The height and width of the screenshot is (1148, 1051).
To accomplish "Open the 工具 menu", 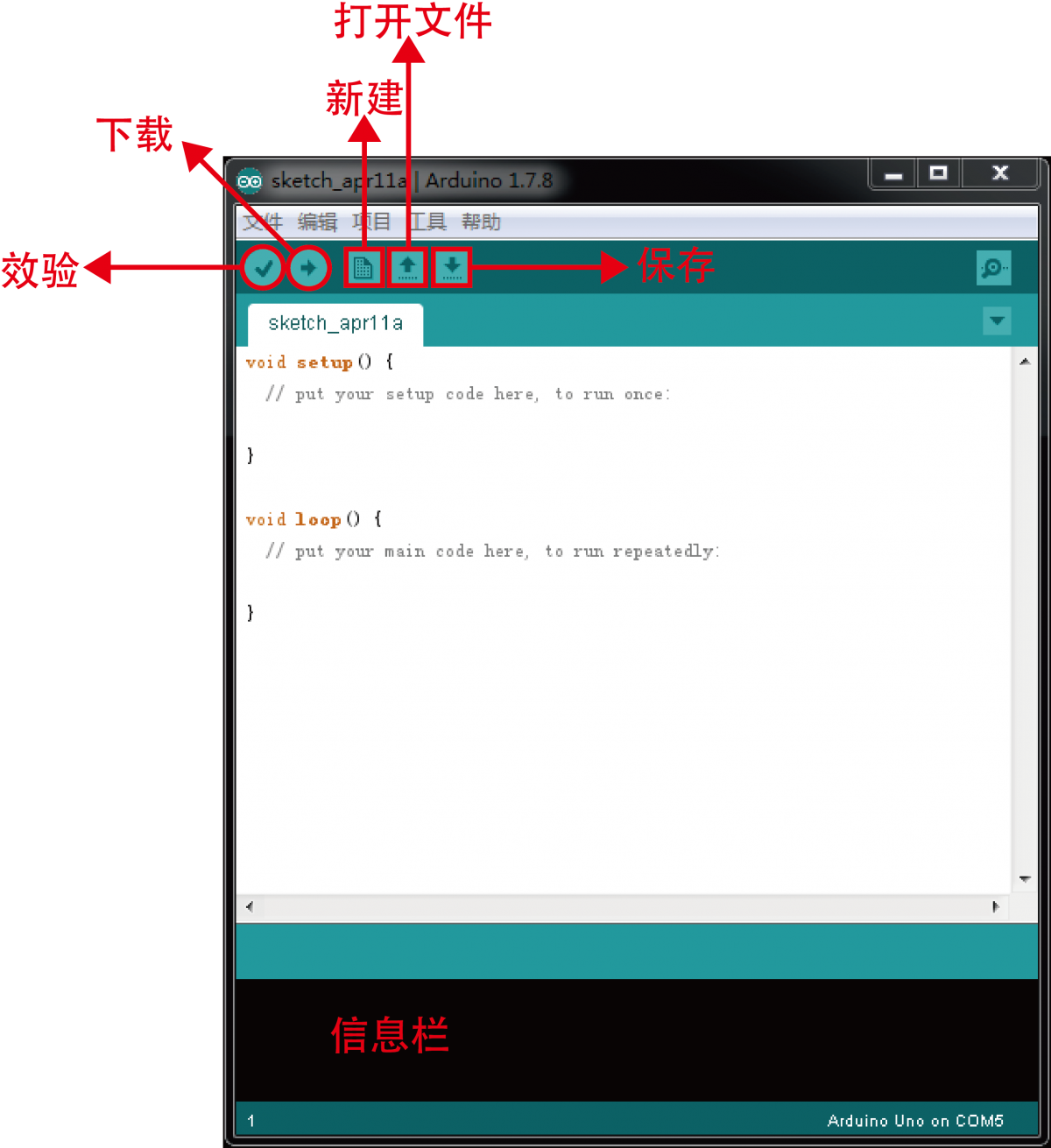I will [427, 222].
